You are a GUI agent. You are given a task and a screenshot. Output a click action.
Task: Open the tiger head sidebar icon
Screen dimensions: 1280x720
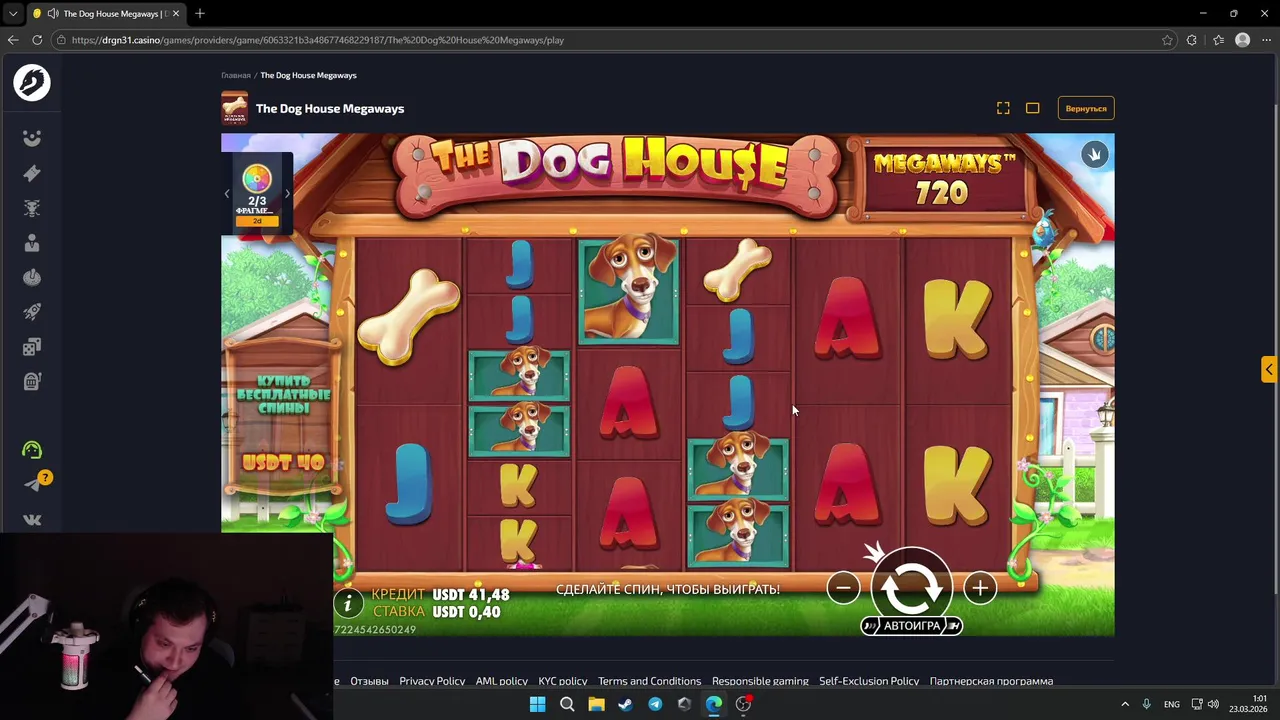(32, 208)
